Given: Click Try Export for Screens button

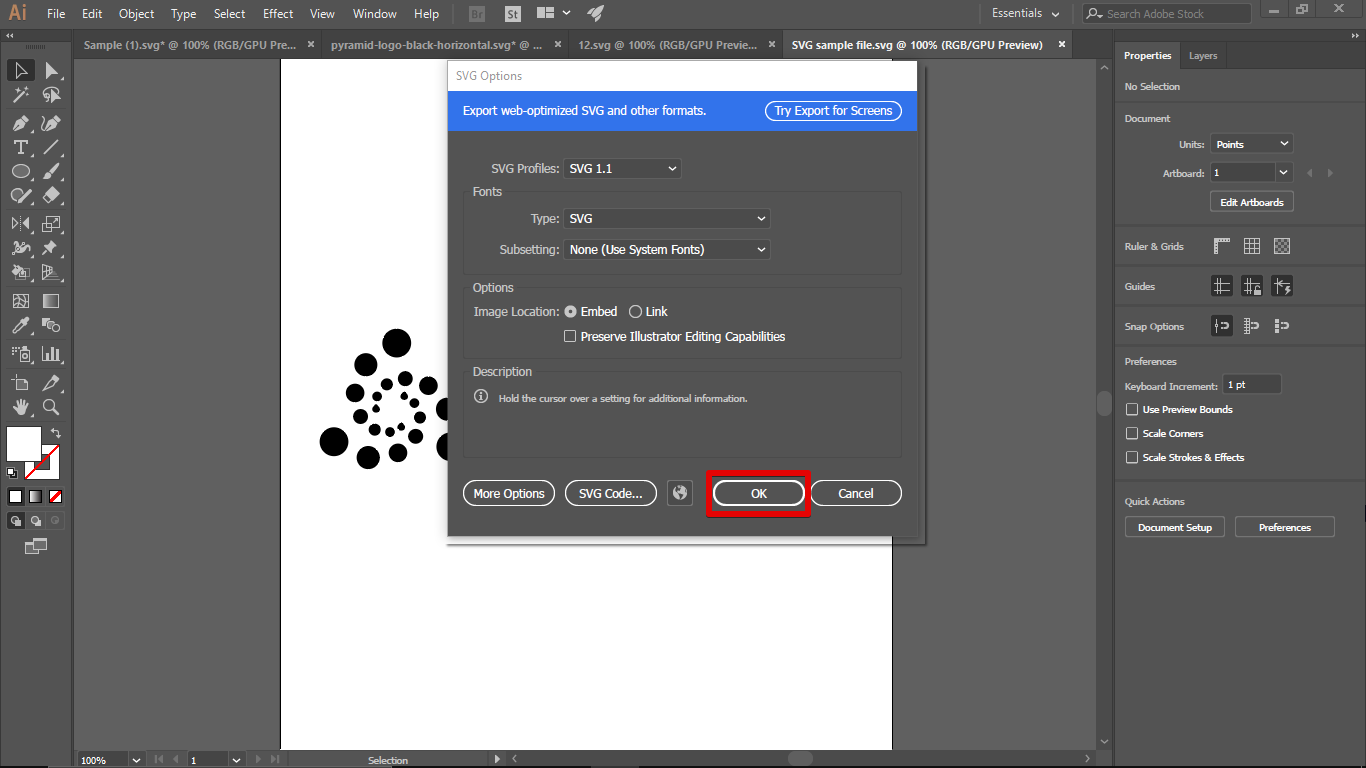Looking at the screenshot, I should pyautogui.click(x=833, y=111).
